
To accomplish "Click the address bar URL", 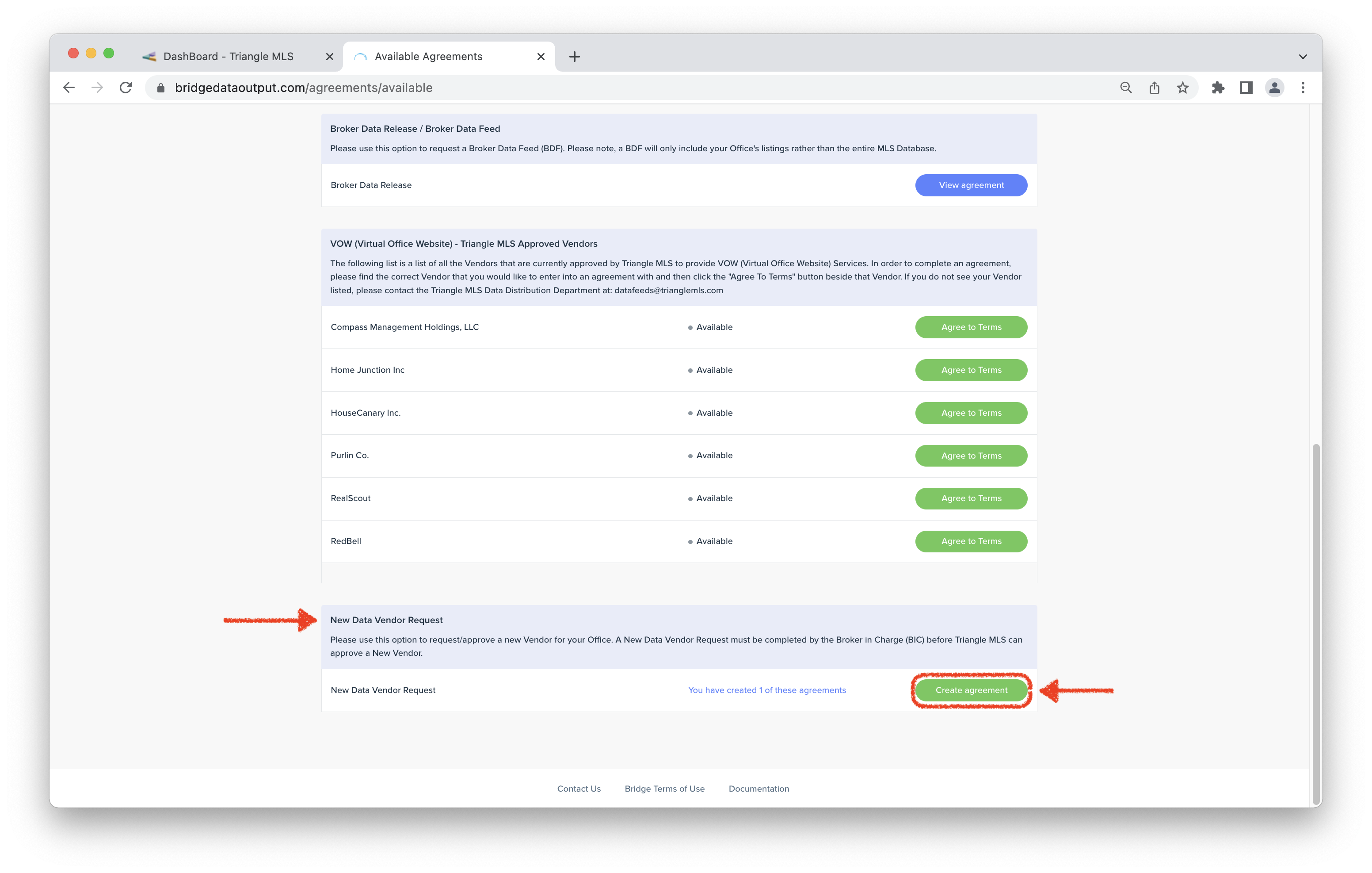I will point(304,88).
